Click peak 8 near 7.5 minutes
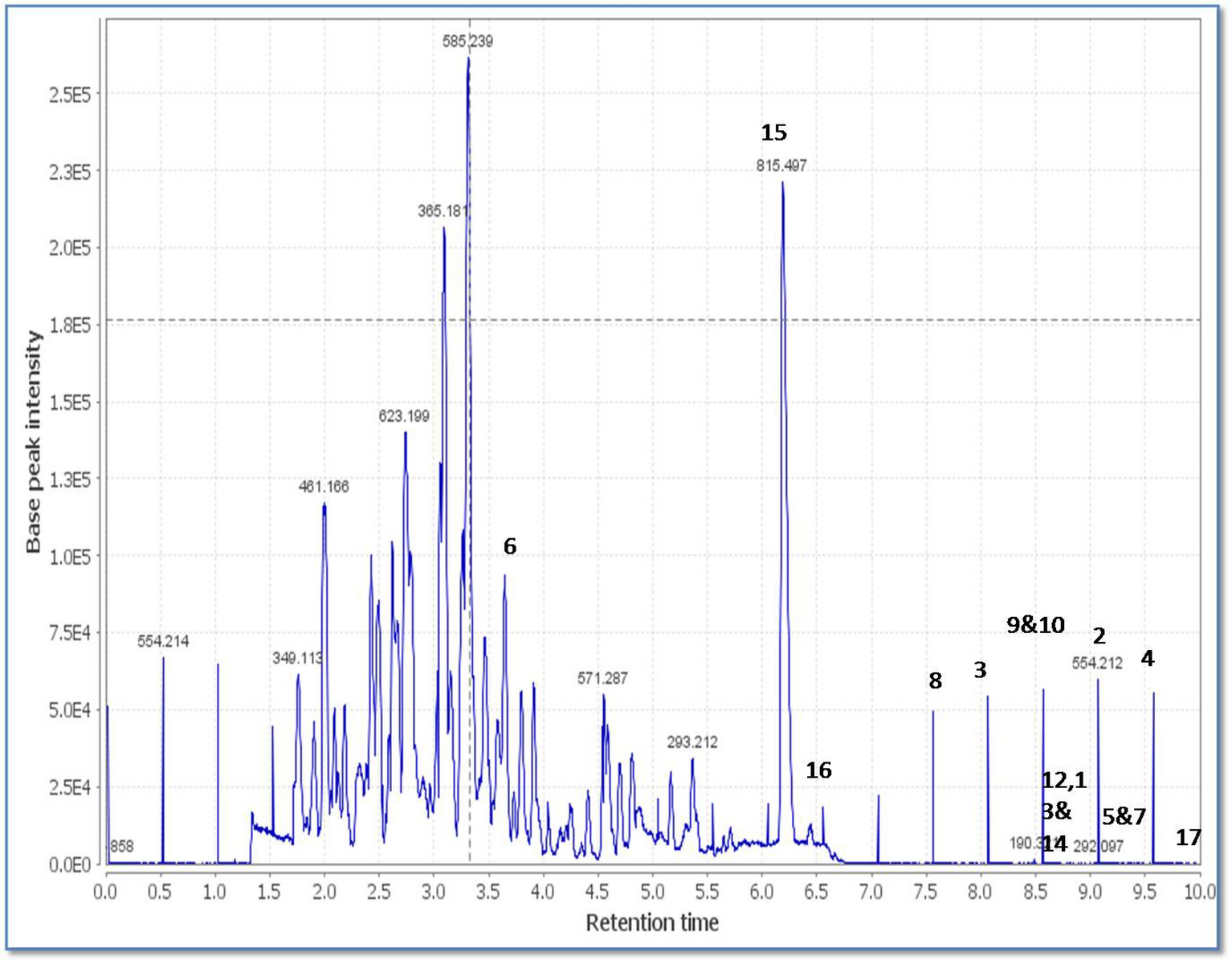This screenshot has width=1232, height=960. click(935, 682)
